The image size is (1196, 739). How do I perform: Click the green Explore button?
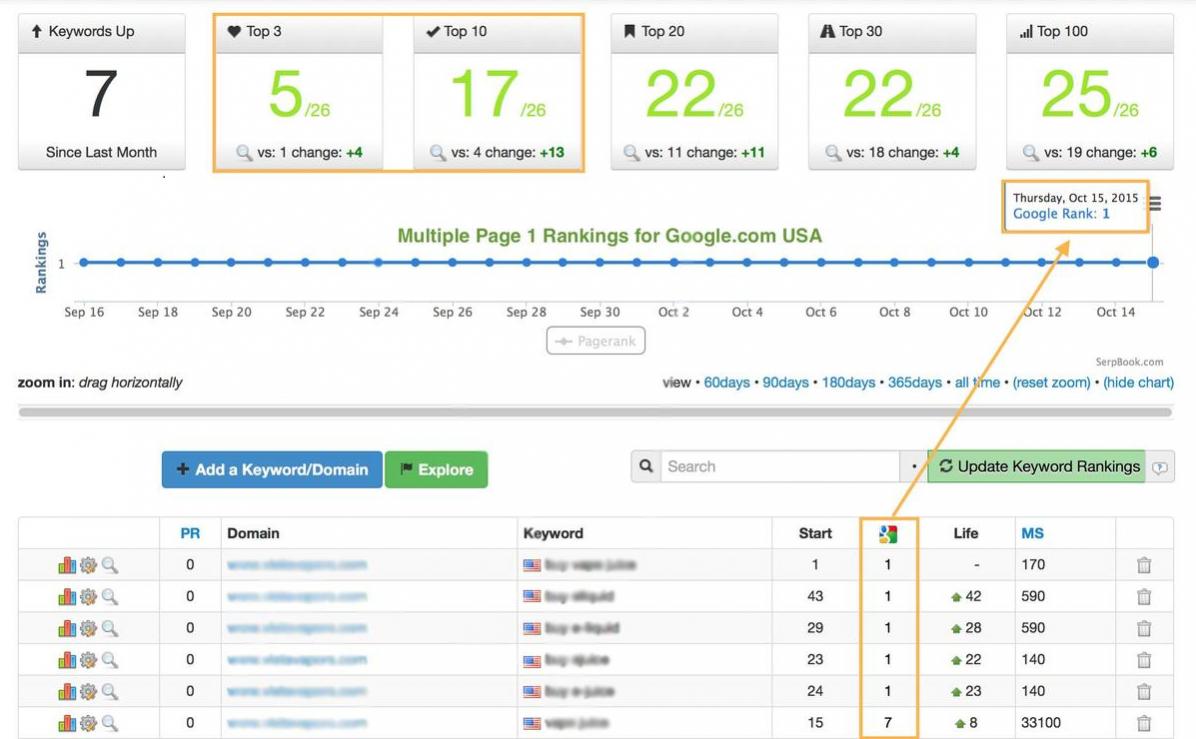coord(436,470)
